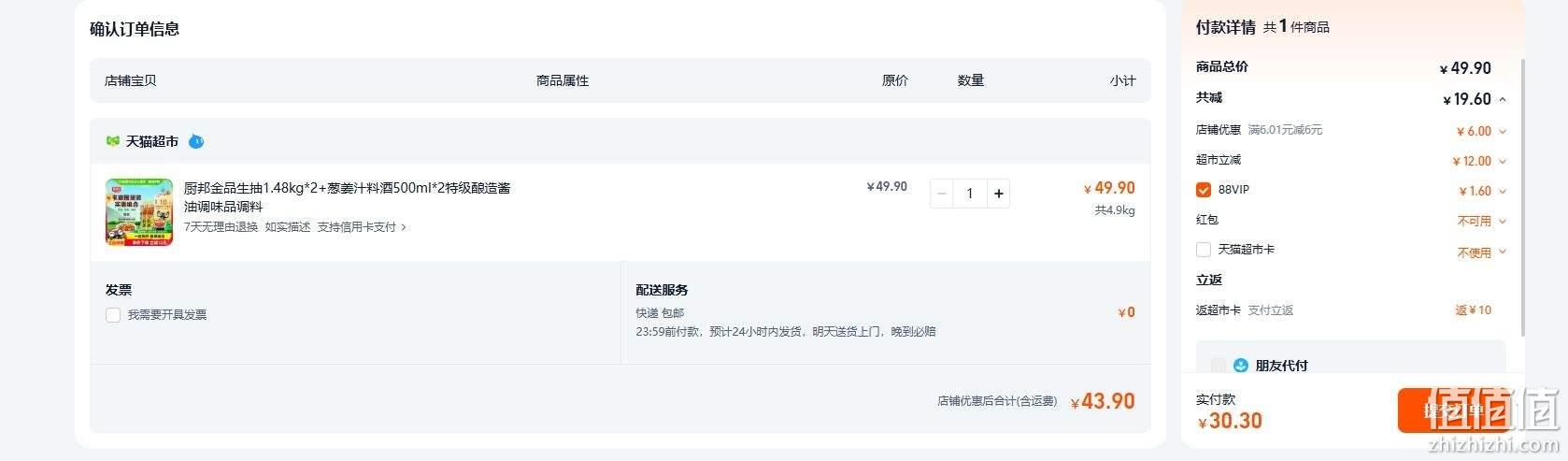
Task: Expand the 店铺优惠 ¥6.00 dropdown
Action: coord(1503,132)
